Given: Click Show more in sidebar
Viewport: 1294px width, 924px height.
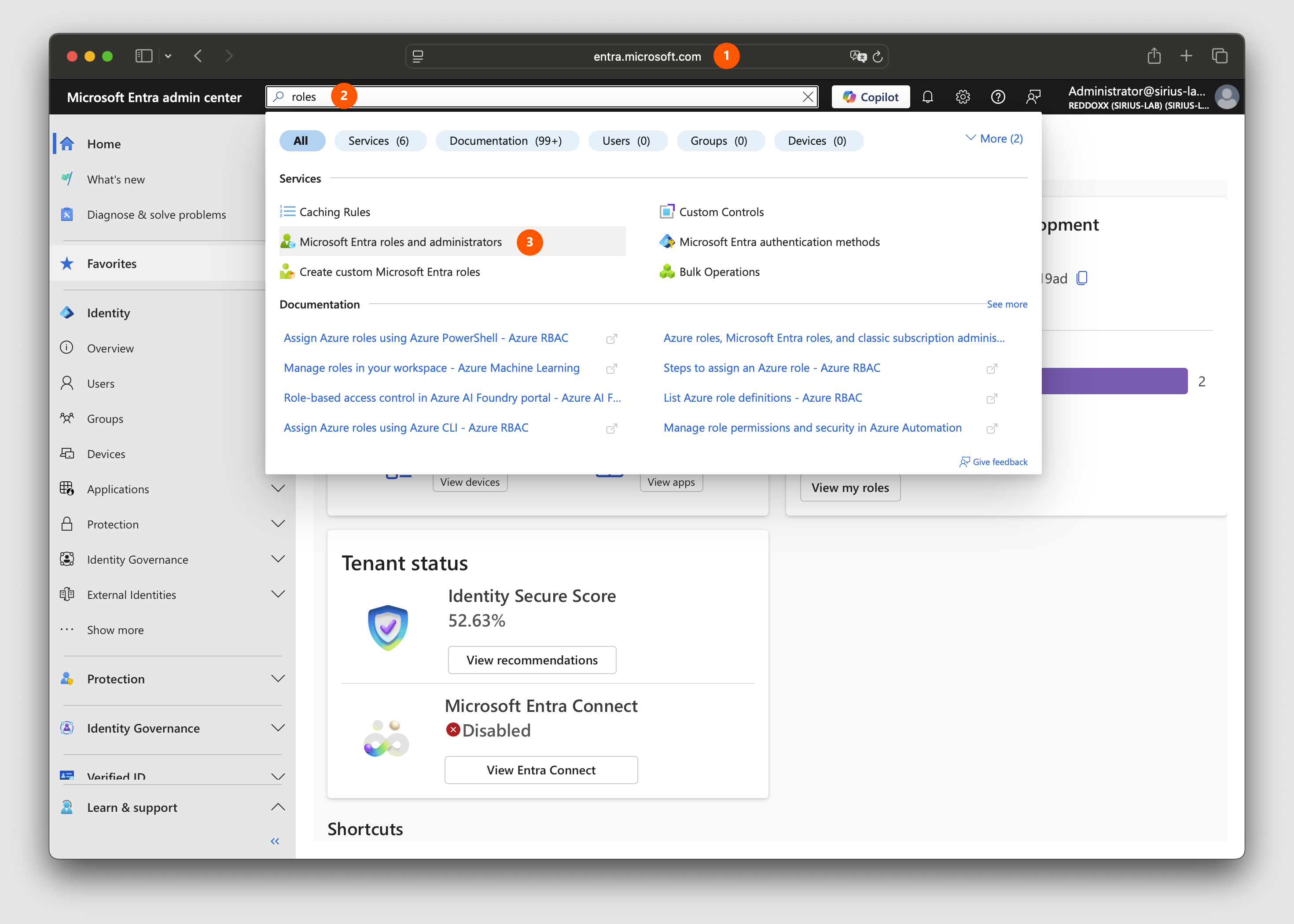Looking at the screenshot, I should point(115,630).
